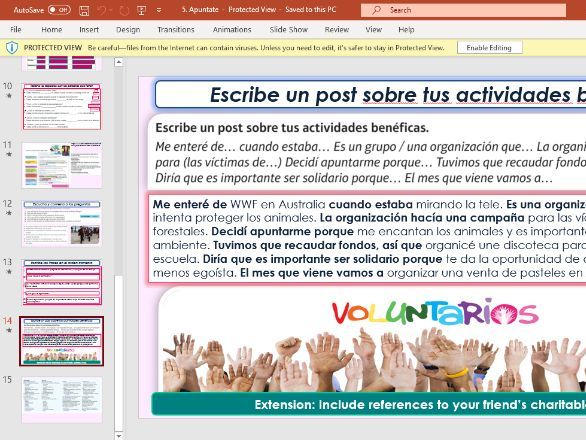Click slide 11 animation star icon
This screenshot has height=440, width=586.
coord(9,154)
